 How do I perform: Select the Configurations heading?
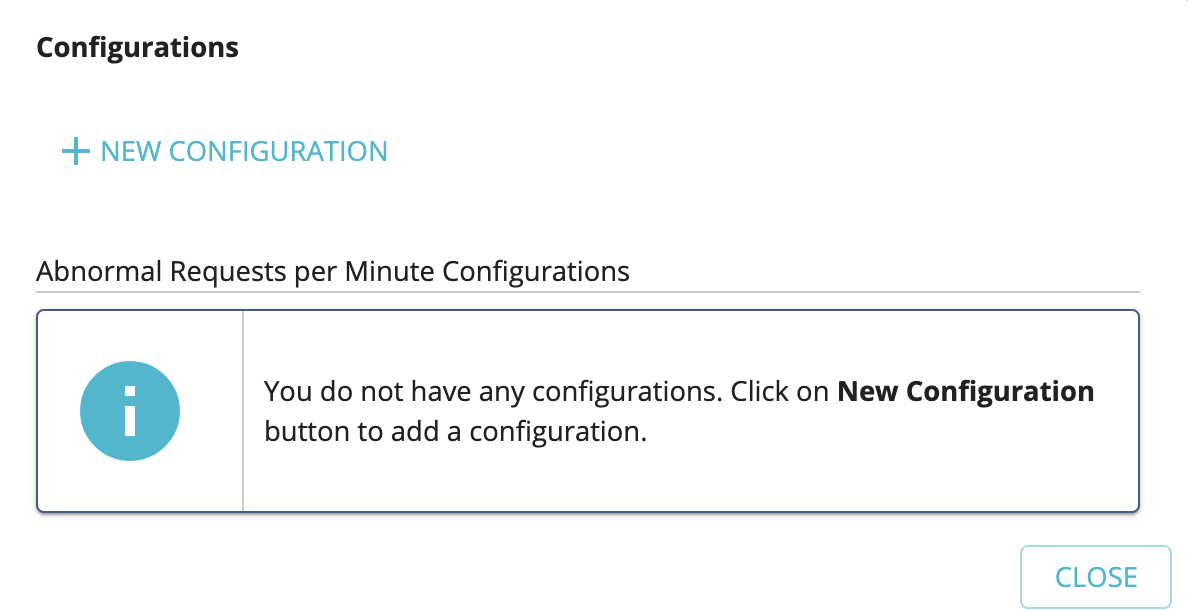coord(137,46)
